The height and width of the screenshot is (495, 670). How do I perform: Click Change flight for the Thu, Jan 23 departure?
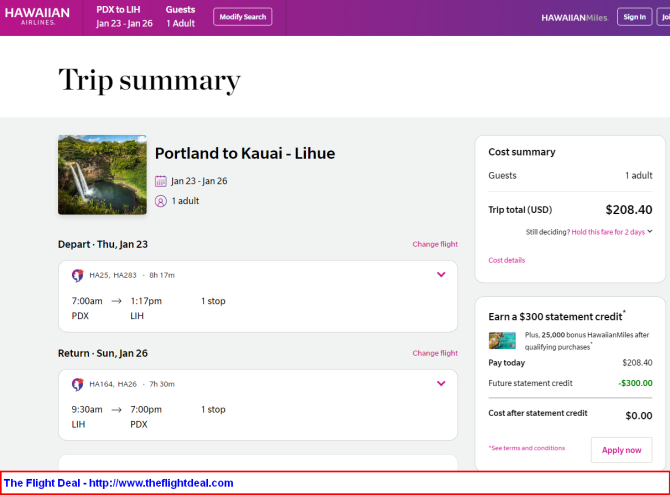435,244
